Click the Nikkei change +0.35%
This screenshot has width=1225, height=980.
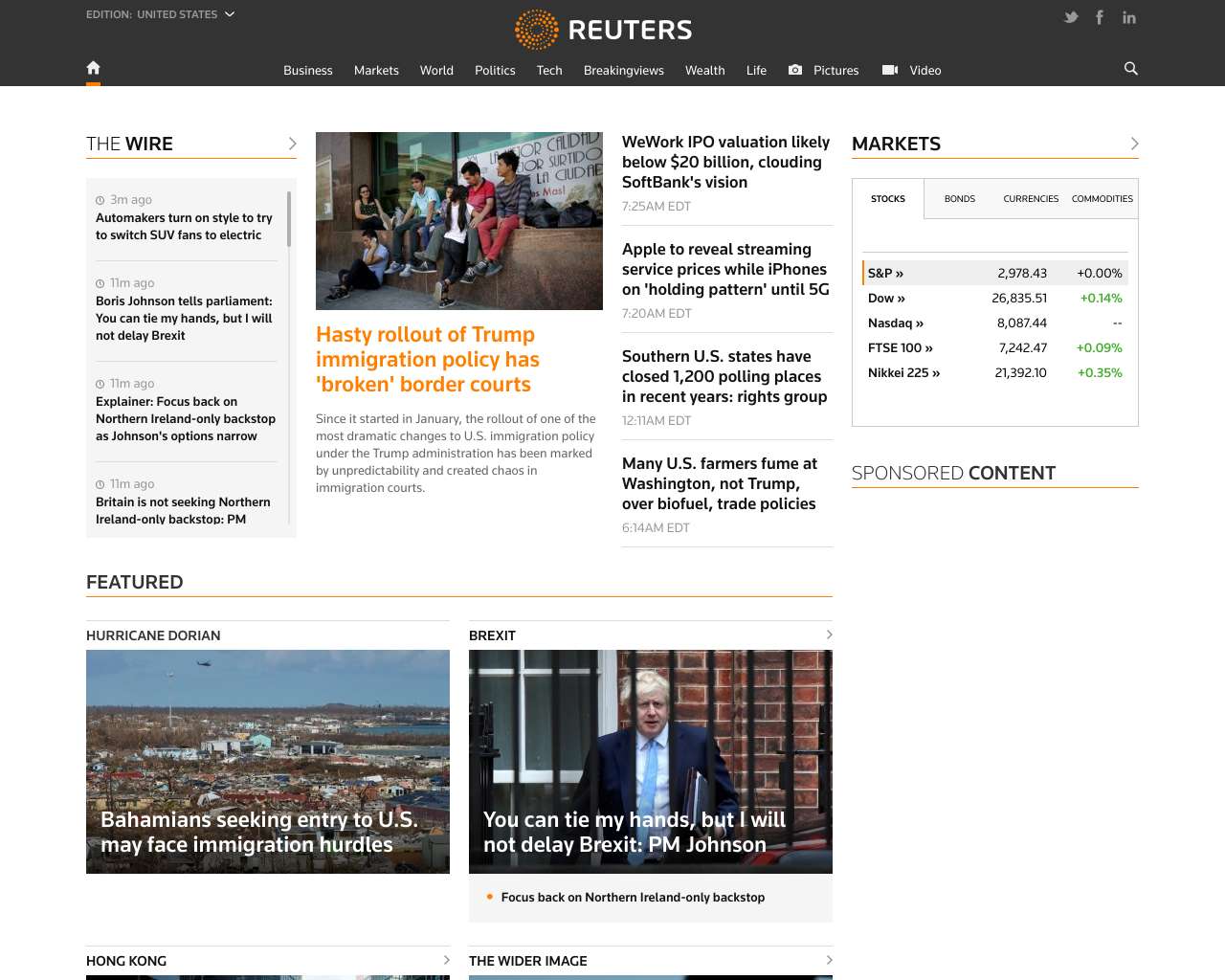[x=1100, y=372]
